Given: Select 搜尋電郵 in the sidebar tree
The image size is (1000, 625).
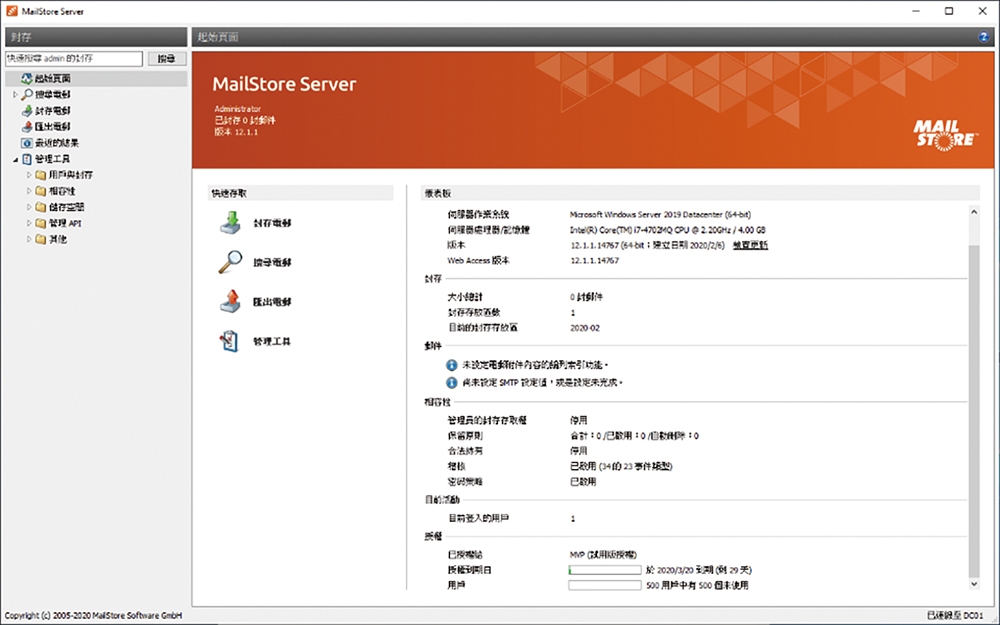Looking at the screenshot, I should (x=53, y=94).
